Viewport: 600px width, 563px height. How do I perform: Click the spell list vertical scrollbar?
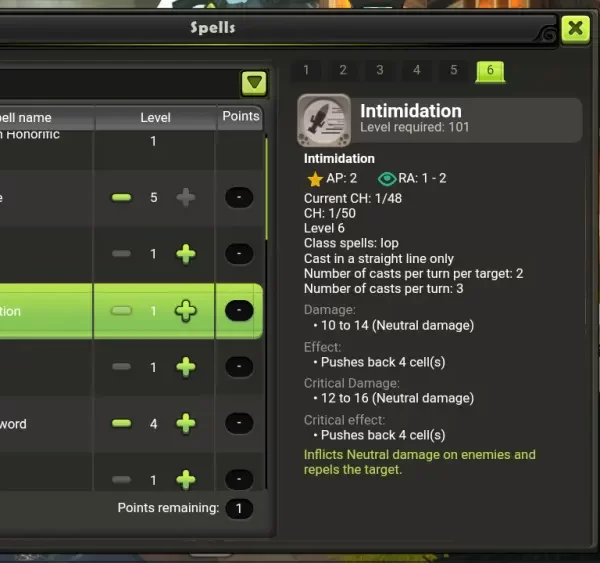[266, 189]
